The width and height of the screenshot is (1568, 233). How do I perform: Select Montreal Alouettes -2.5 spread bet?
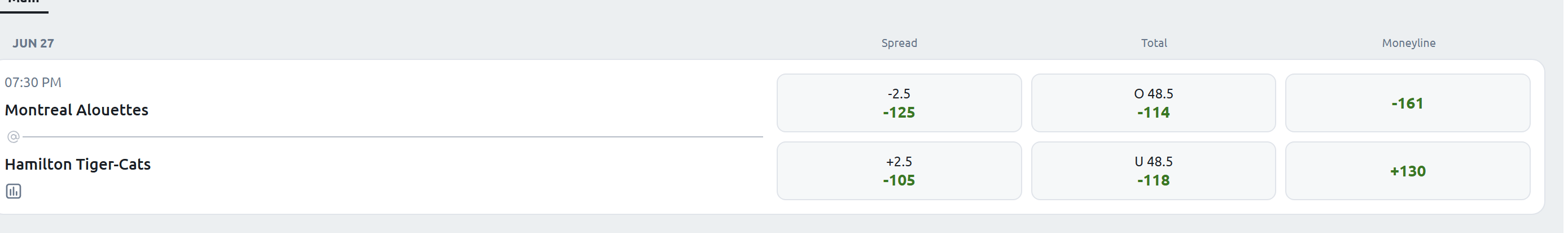coord(899,103)
